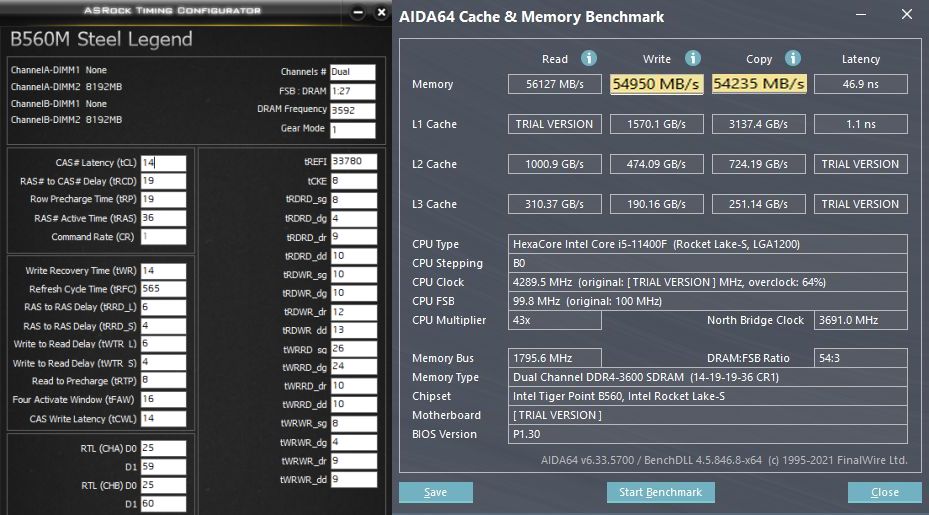Screen dimensions: 929x515
Task: Click the tRDWR_dr field
Action: [354, 312]
